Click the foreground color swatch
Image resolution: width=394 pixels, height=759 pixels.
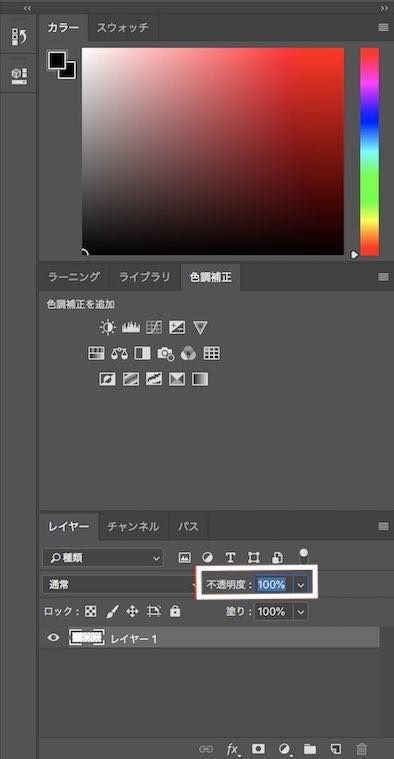point(56,60)
